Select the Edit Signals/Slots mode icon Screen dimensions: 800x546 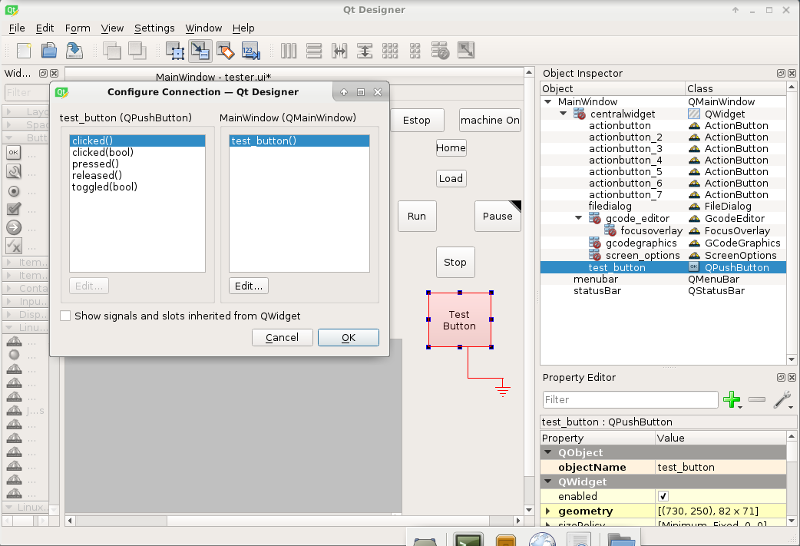coord(200,50)
